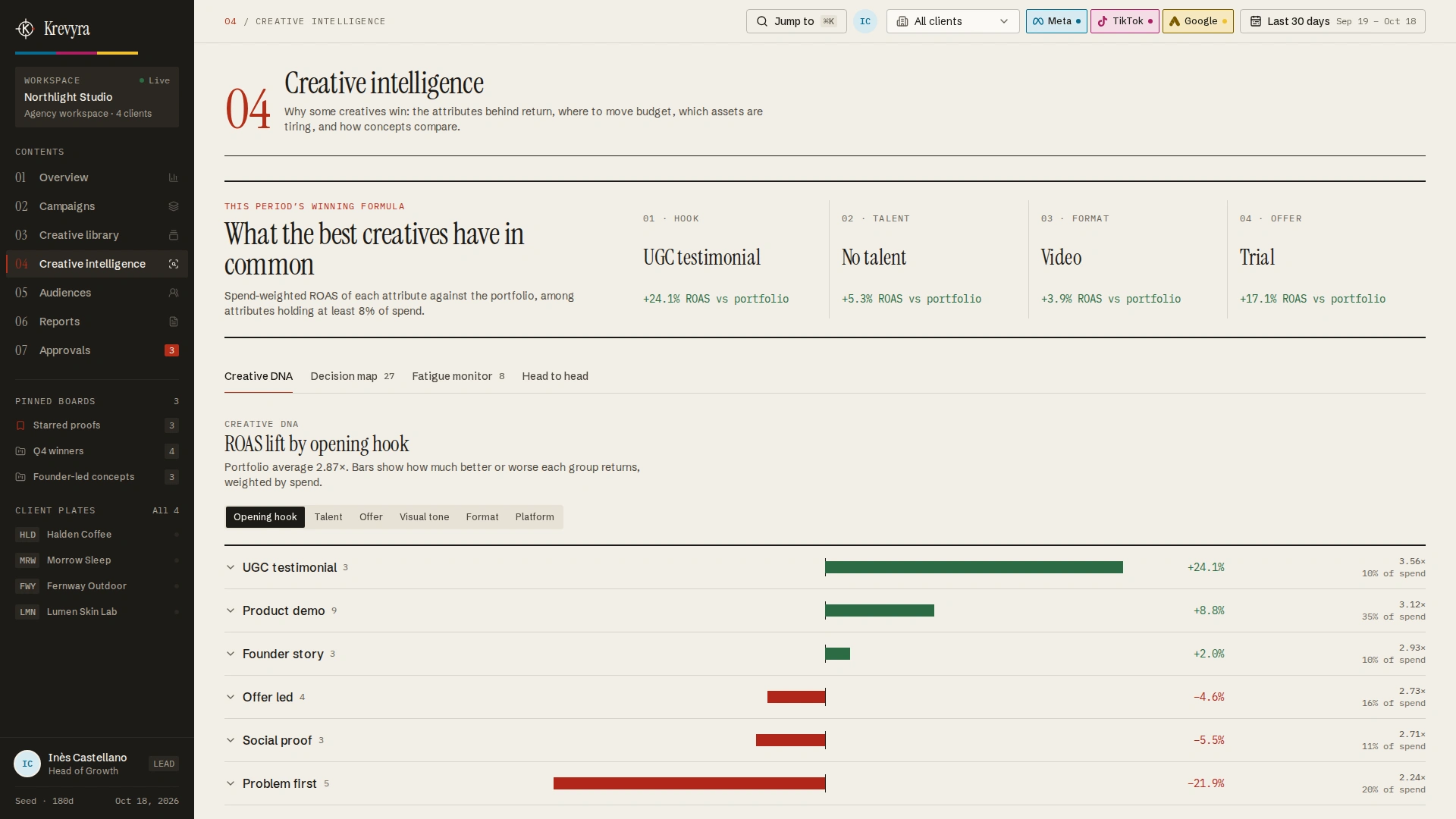
Task: Expand the Social proof row
Action: (825, 740)
